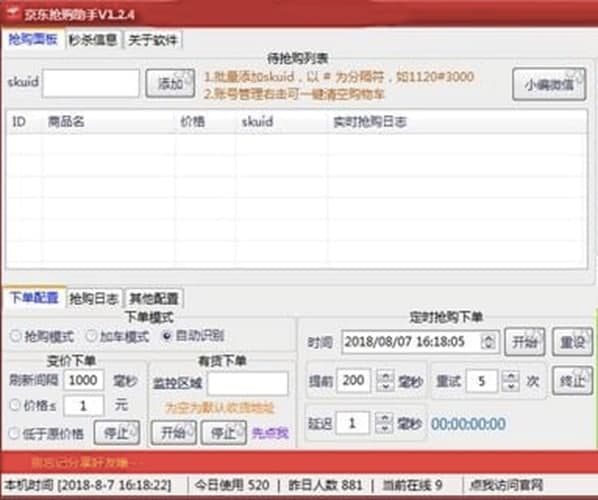Viewport: 598px width, 500px height.
Task: Select the 价格≤ radio option
Action: tap(33, 406)
